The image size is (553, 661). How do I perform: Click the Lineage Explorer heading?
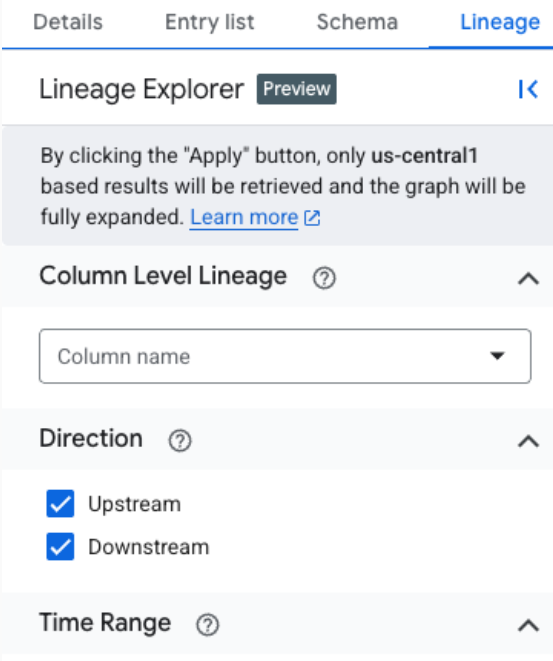(142, 89)
